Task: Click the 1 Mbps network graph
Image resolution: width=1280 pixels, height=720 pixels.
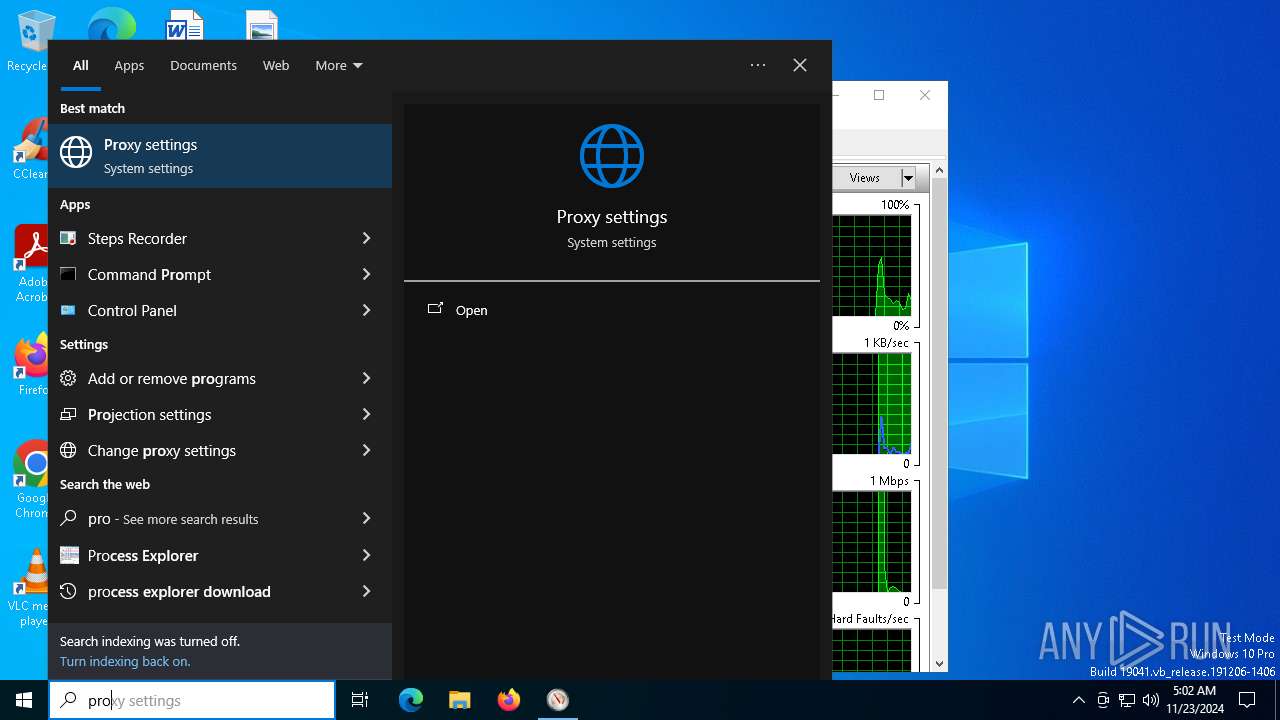Action: pyautogui.click(x=872, y=541)
